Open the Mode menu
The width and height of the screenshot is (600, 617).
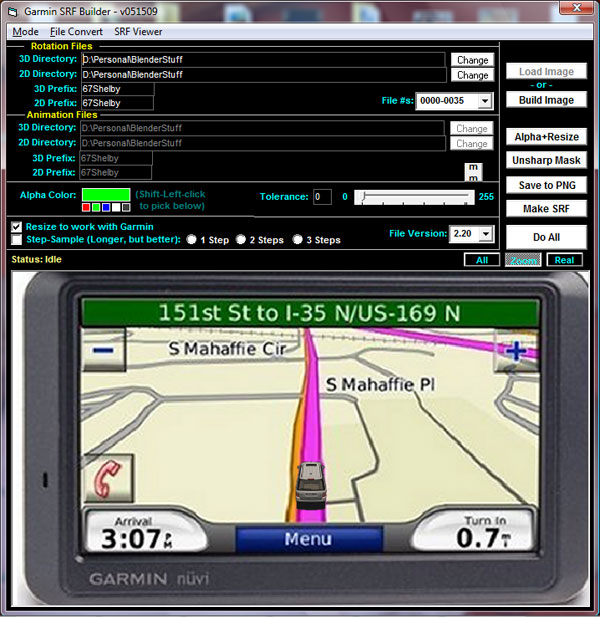[26, 31]
